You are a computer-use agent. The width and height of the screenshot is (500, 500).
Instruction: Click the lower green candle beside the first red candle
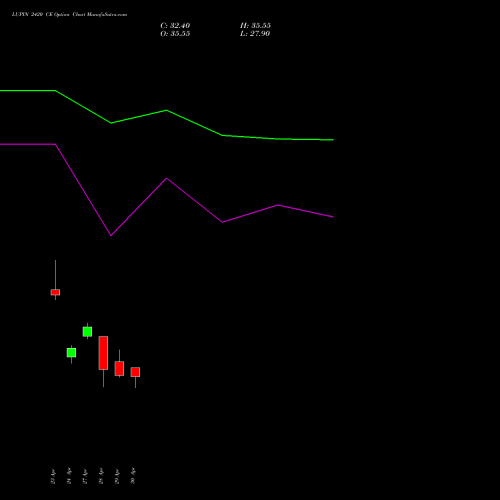71,353
